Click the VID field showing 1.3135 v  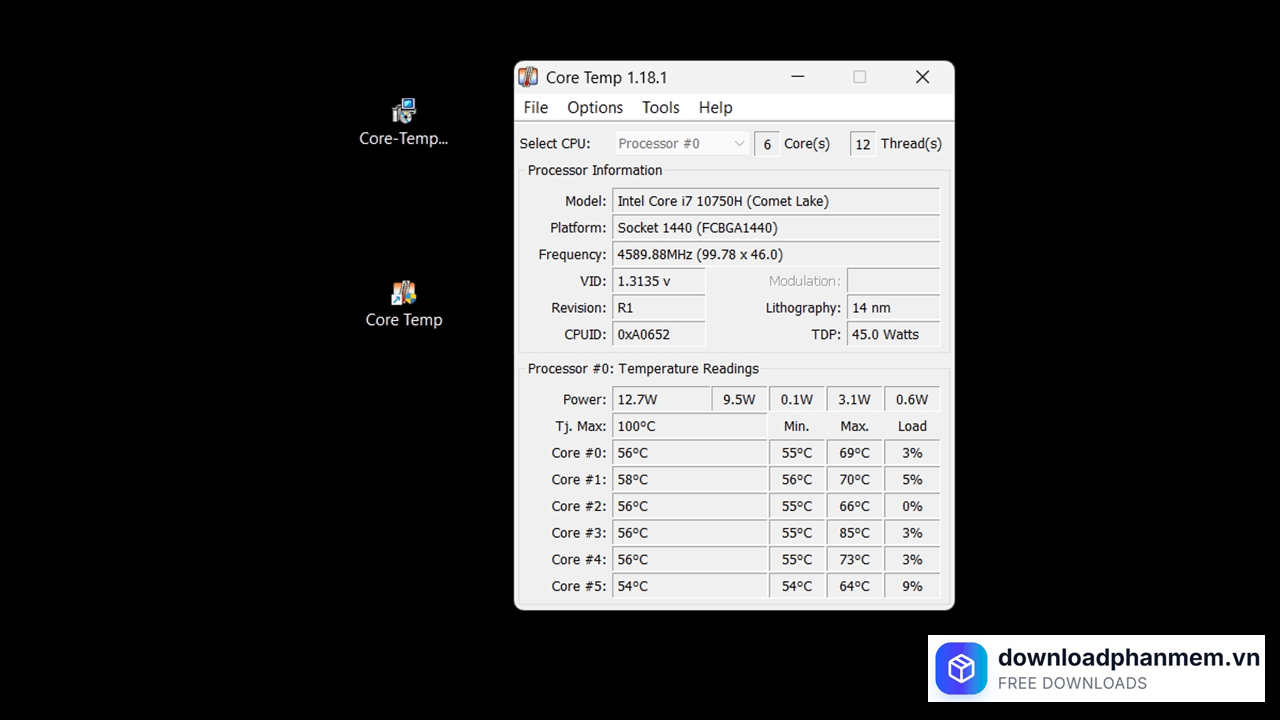[x=658, y=281]
